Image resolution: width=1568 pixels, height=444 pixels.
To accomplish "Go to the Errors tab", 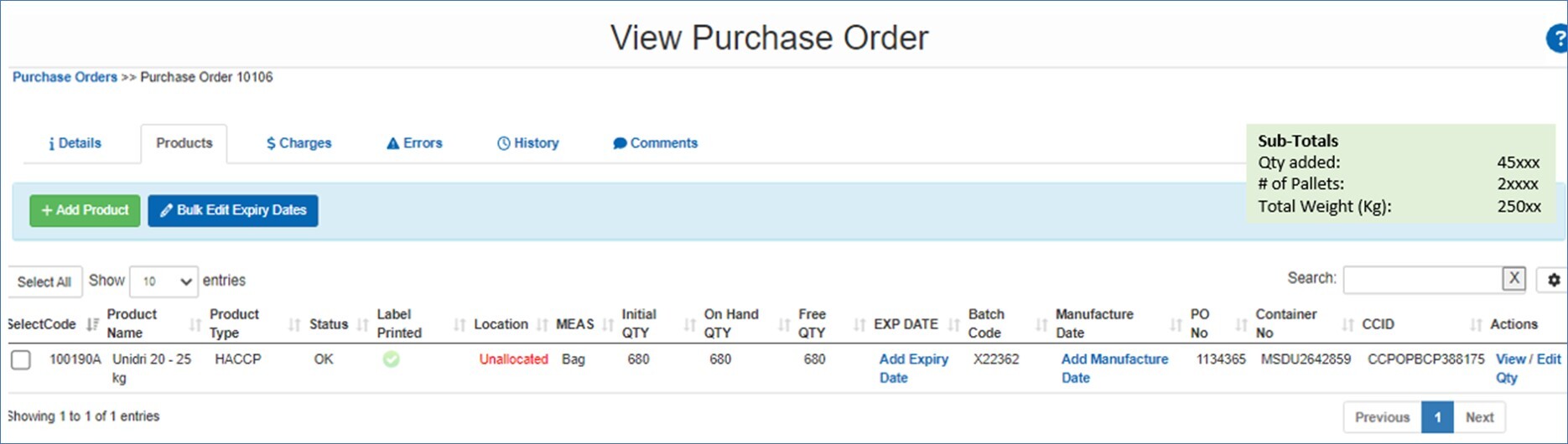I will [414, 143].
